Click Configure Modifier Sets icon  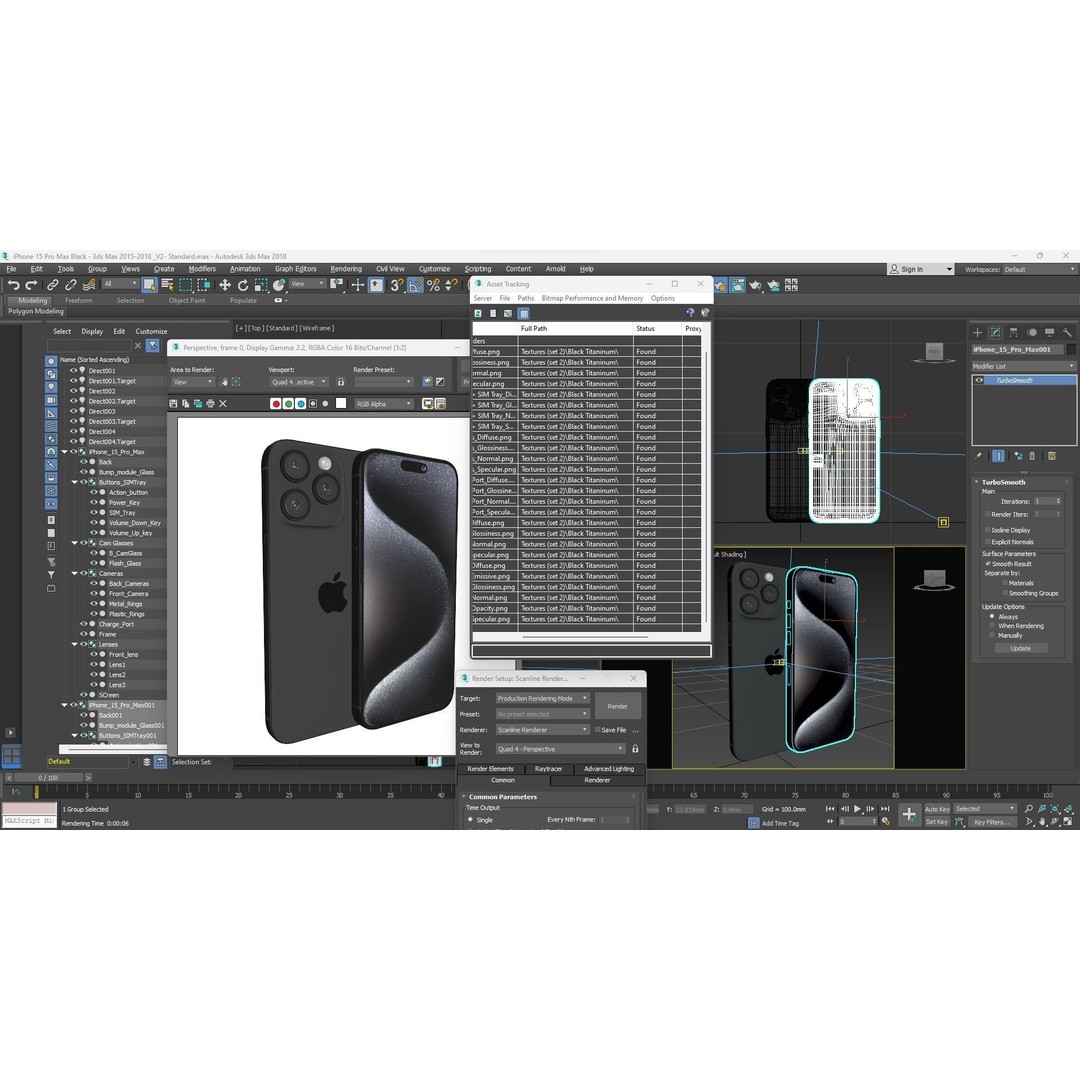pos(1052,456)
